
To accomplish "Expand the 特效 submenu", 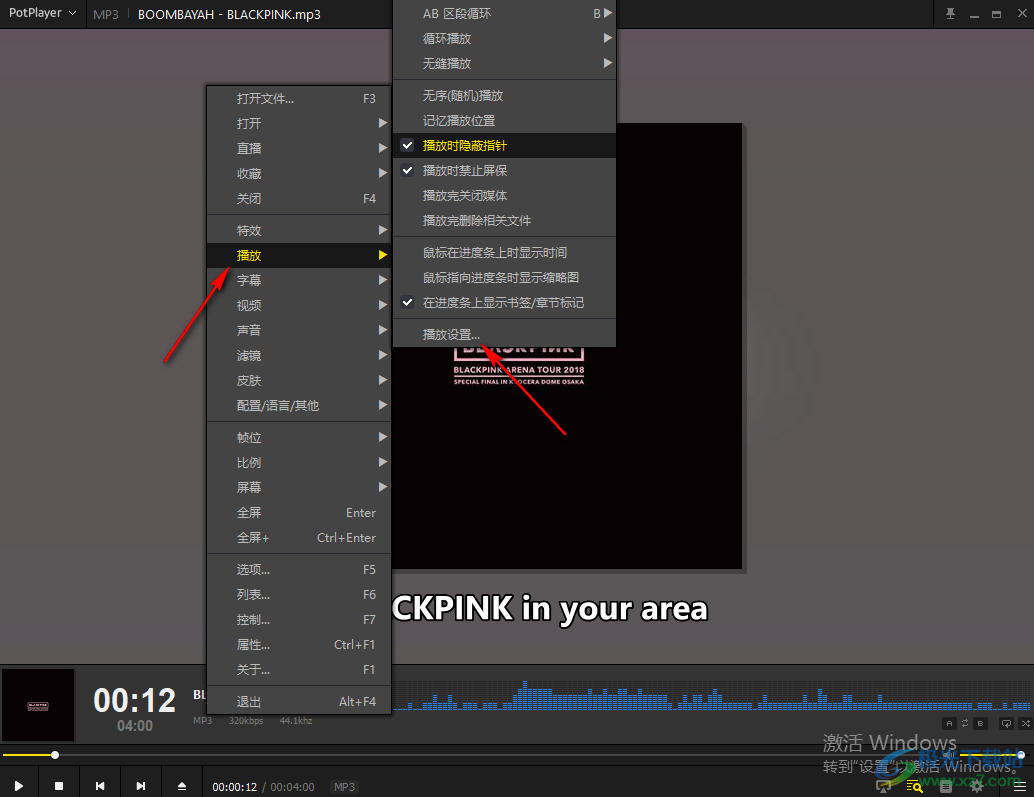I will 299,230.
